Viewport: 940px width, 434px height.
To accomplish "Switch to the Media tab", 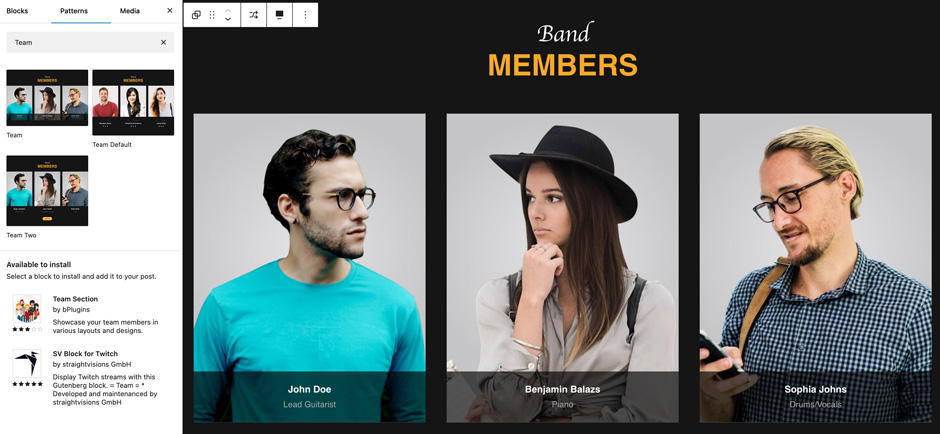I will pos(129,11).
